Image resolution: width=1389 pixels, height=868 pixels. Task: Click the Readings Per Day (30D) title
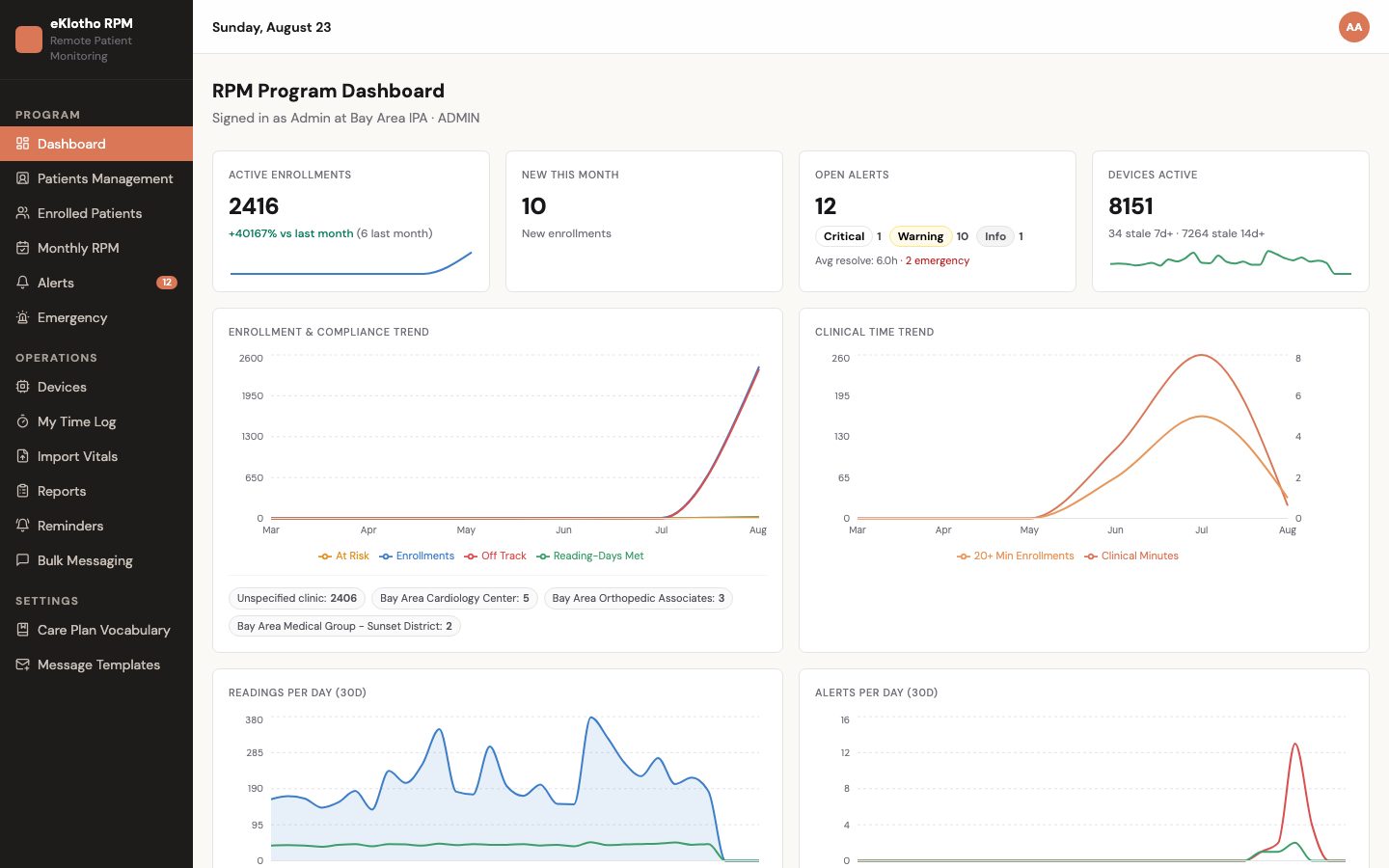(297, 692)
